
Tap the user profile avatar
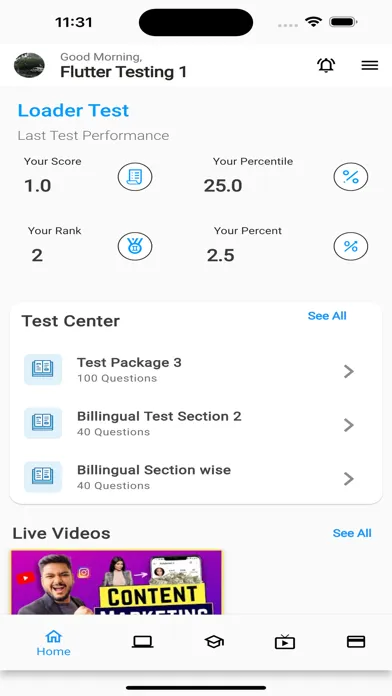[29, 65]
